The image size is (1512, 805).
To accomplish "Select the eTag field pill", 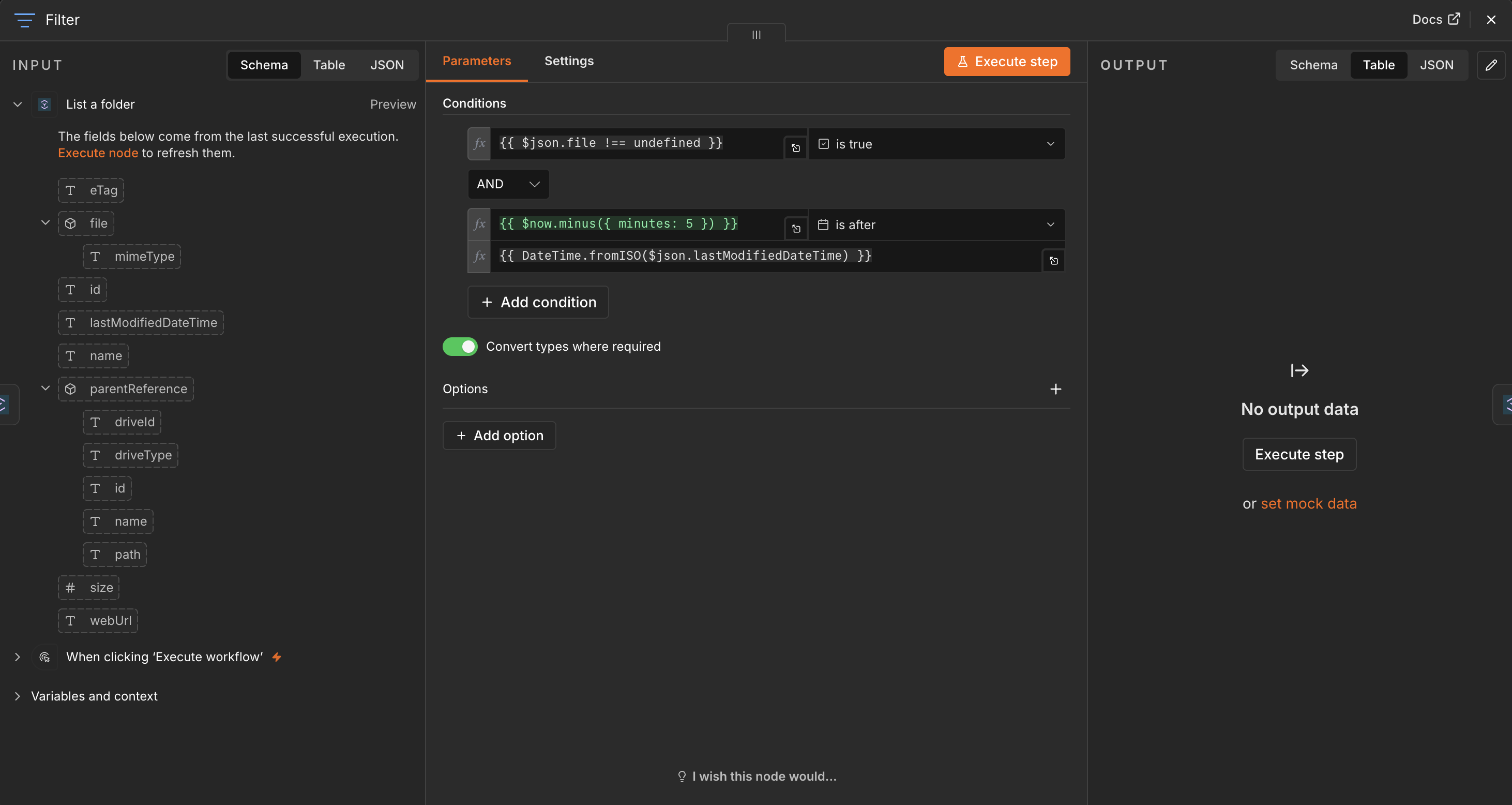I will pyautogui.click(x=91, y=190).
